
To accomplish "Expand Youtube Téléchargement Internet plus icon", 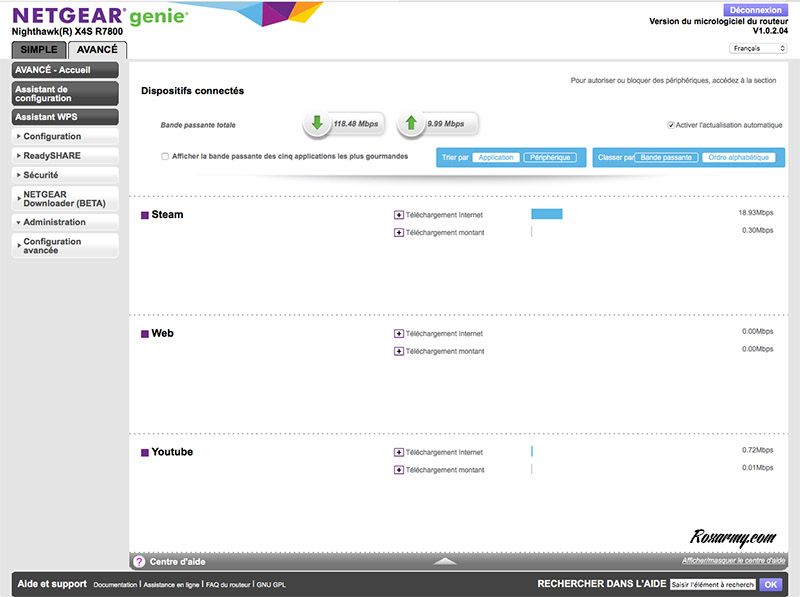I will pos(399,453).
